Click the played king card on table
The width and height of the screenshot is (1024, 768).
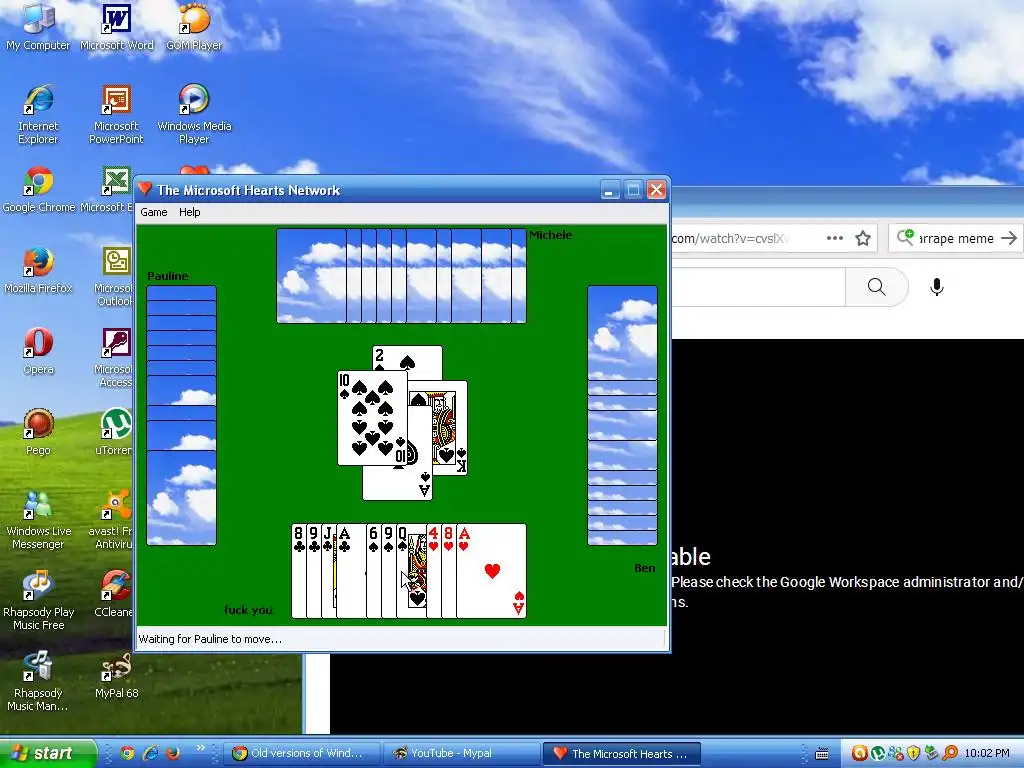pos(451,428)
